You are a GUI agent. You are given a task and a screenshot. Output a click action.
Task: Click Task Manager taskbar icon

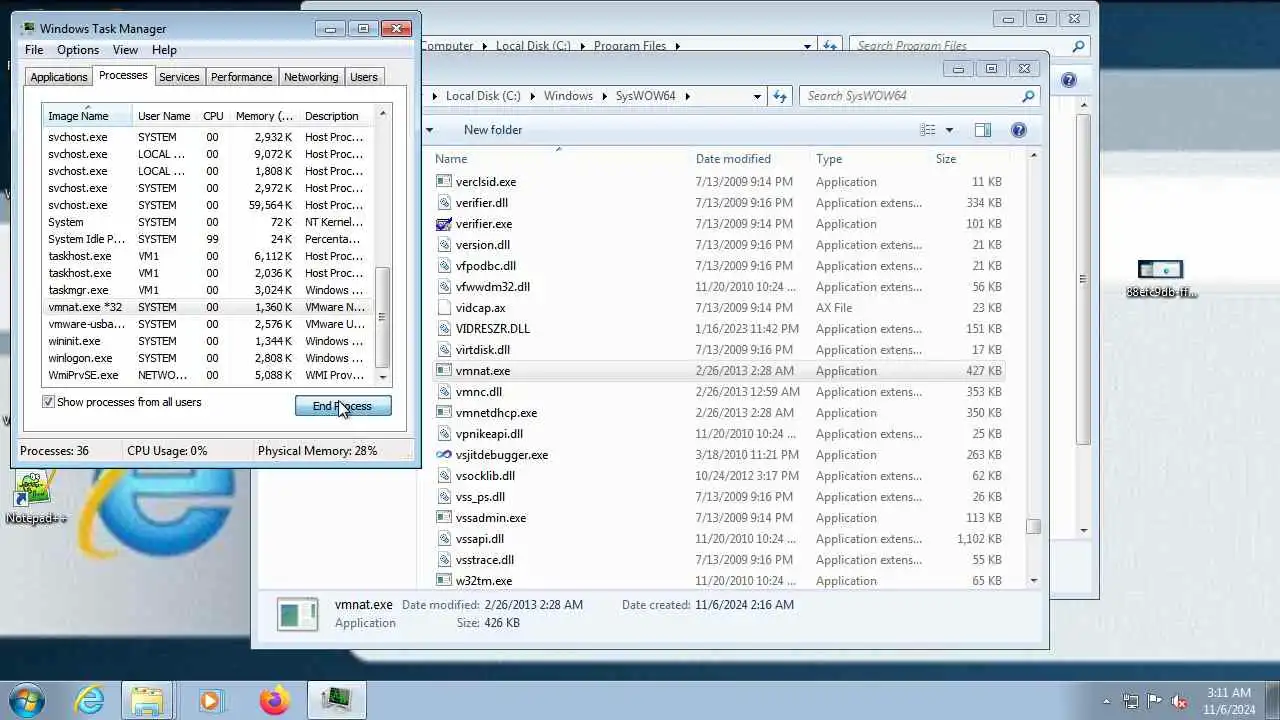pyautogui.click(x=337, y=700)
